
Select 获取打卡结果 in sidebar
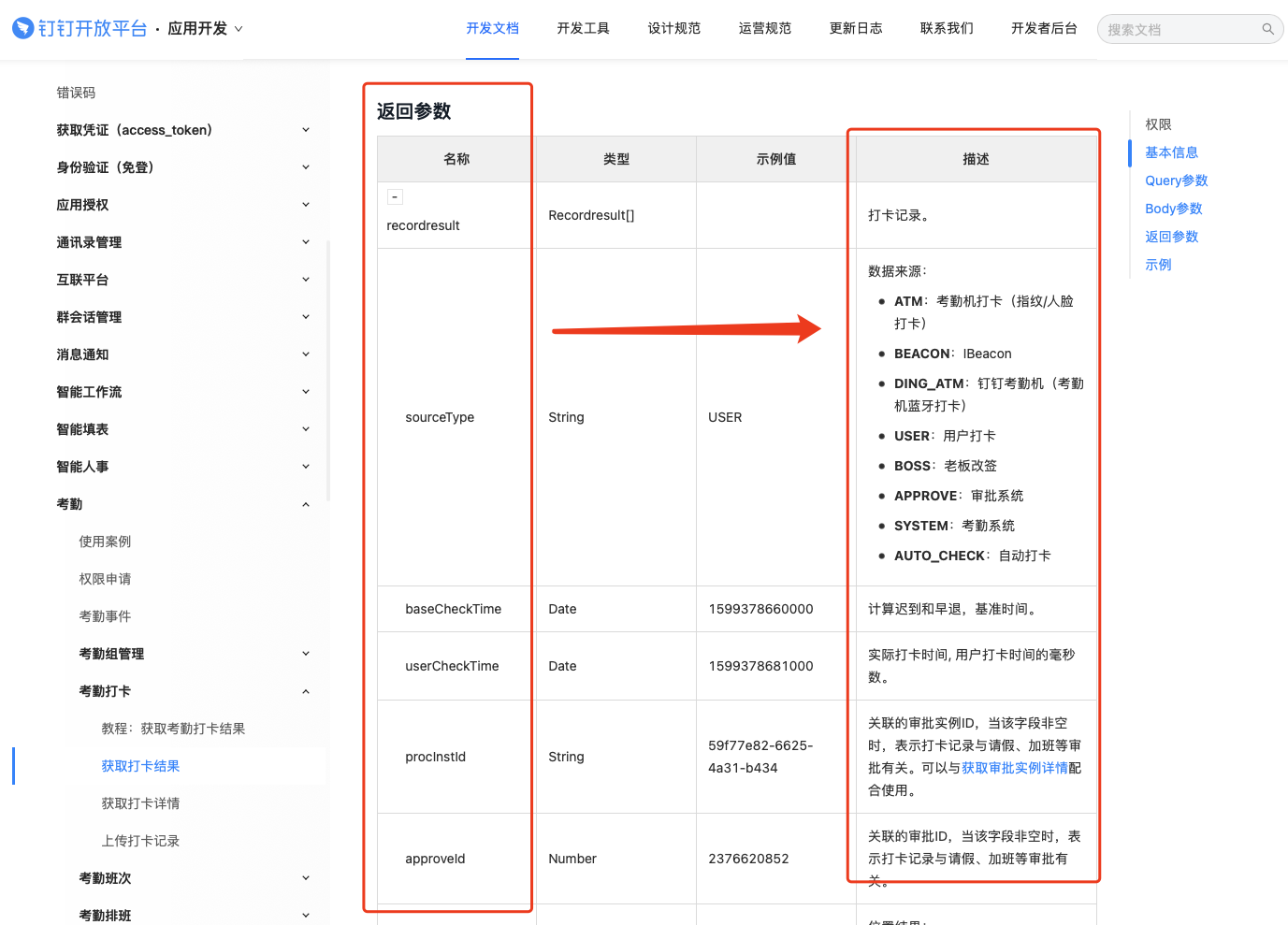coord(140,766)
